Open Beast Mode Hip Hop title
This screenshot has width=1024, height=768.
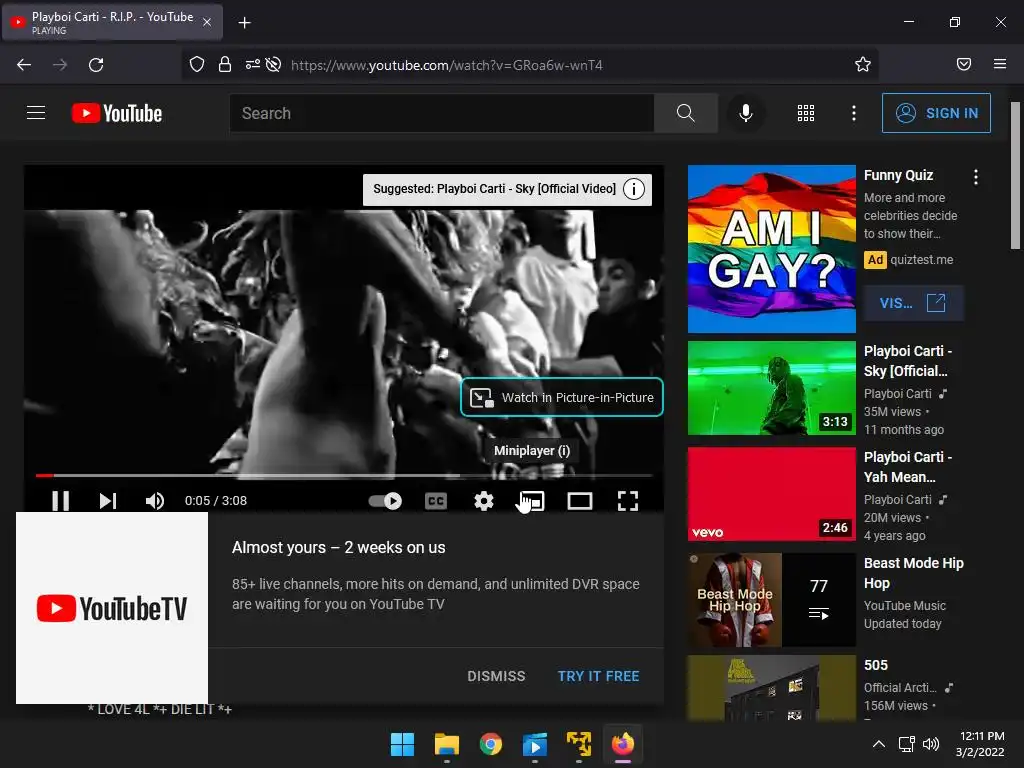[914, 573]
